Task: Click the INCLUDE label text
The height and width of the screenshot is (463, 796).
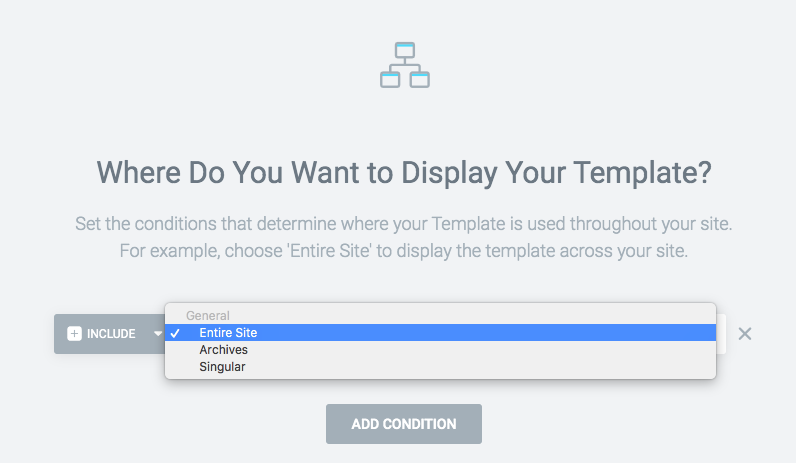Action: pos(111,334)
